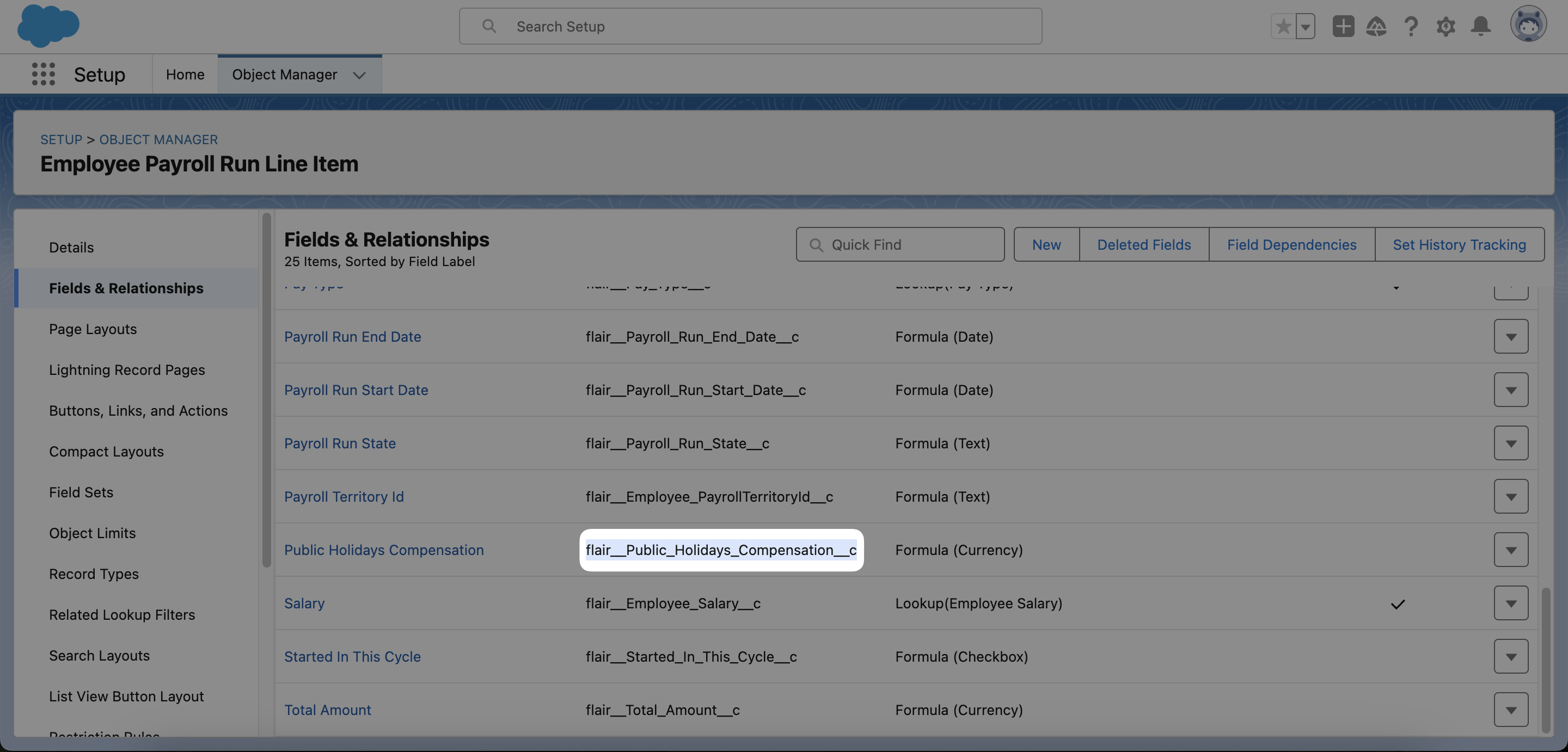Open the help question mark icon
The width and height of the screenshot is (1568, 752).
[x=1411, y=26]
